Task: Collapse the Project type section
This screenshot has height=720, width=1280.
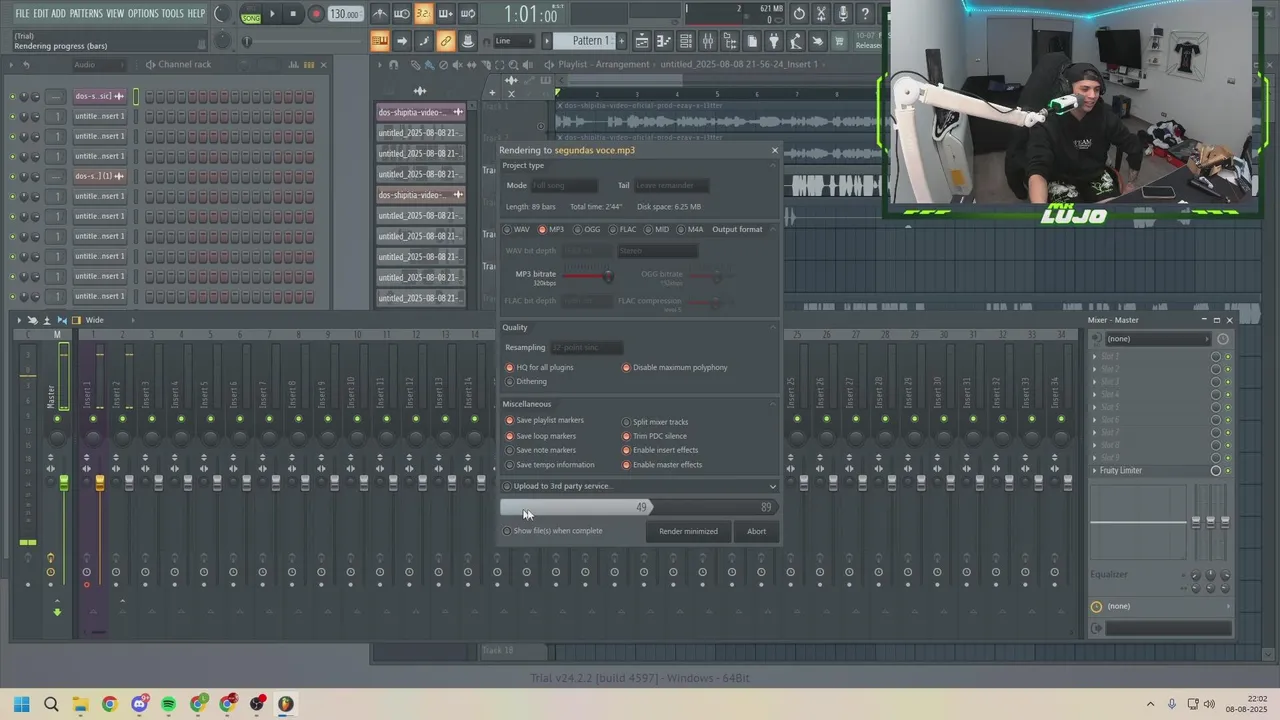Action: (773, 166)
